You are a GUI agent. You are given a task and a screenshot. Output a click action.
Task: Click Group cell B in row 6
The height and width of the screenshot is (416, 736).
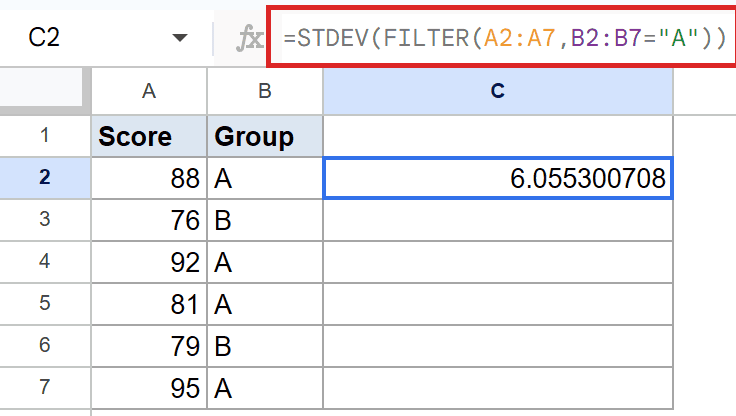pyautogui.click(x=265, y=346)
